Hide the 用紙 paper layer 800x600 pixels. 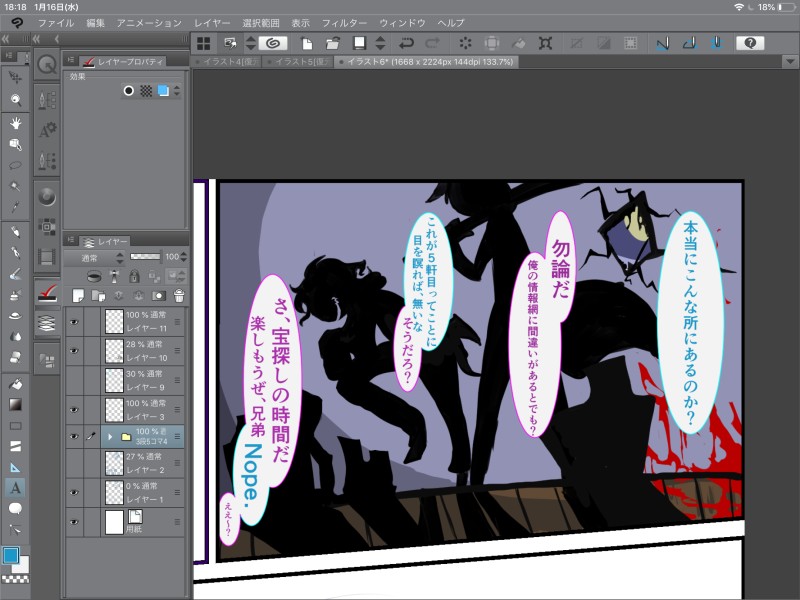(x=74, y=522)
